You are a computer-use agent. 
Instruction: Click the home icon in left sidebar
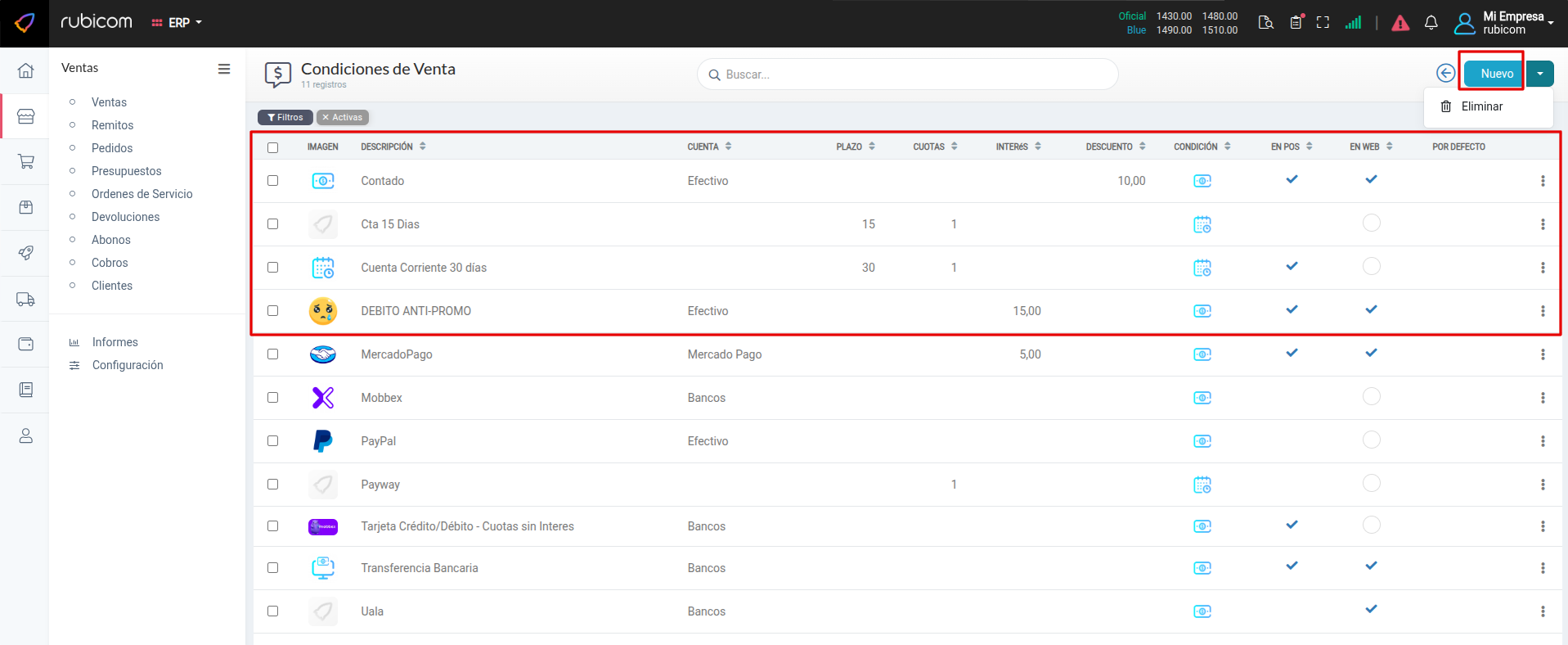coord(26,70)
